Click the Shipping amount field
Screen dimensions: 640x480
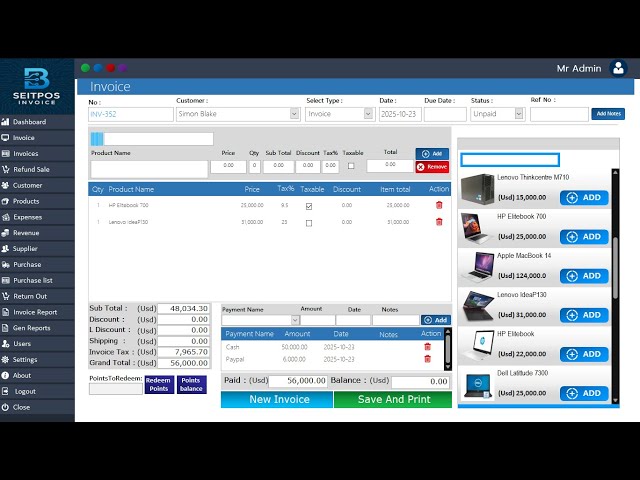(x=184, y=341)
